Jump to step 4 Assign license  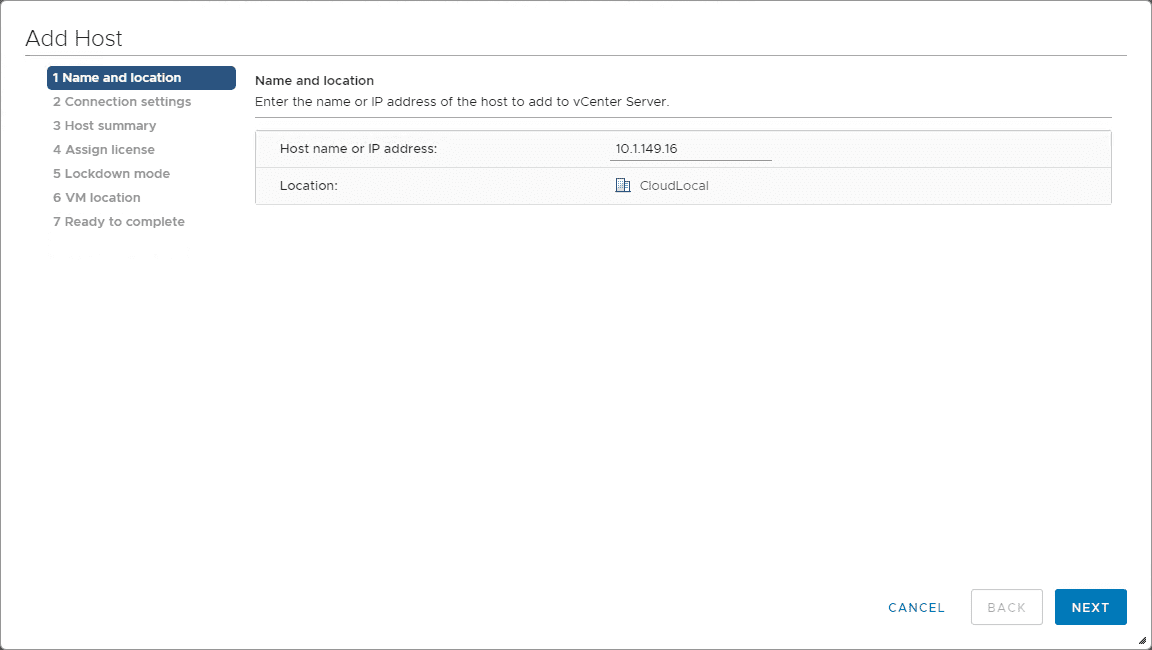(104, 150)
